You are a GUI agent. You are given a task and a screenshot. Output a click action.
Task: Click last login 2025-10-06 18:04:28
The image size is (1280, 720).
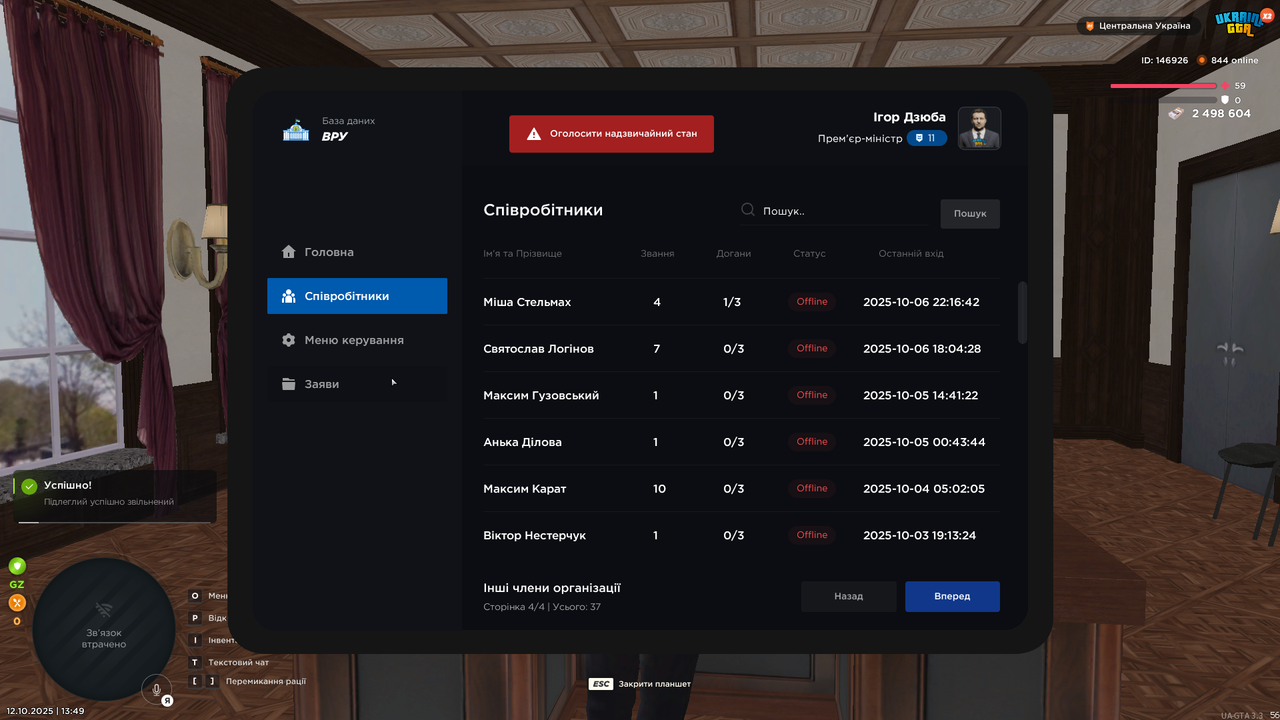[x=921, y=349]
